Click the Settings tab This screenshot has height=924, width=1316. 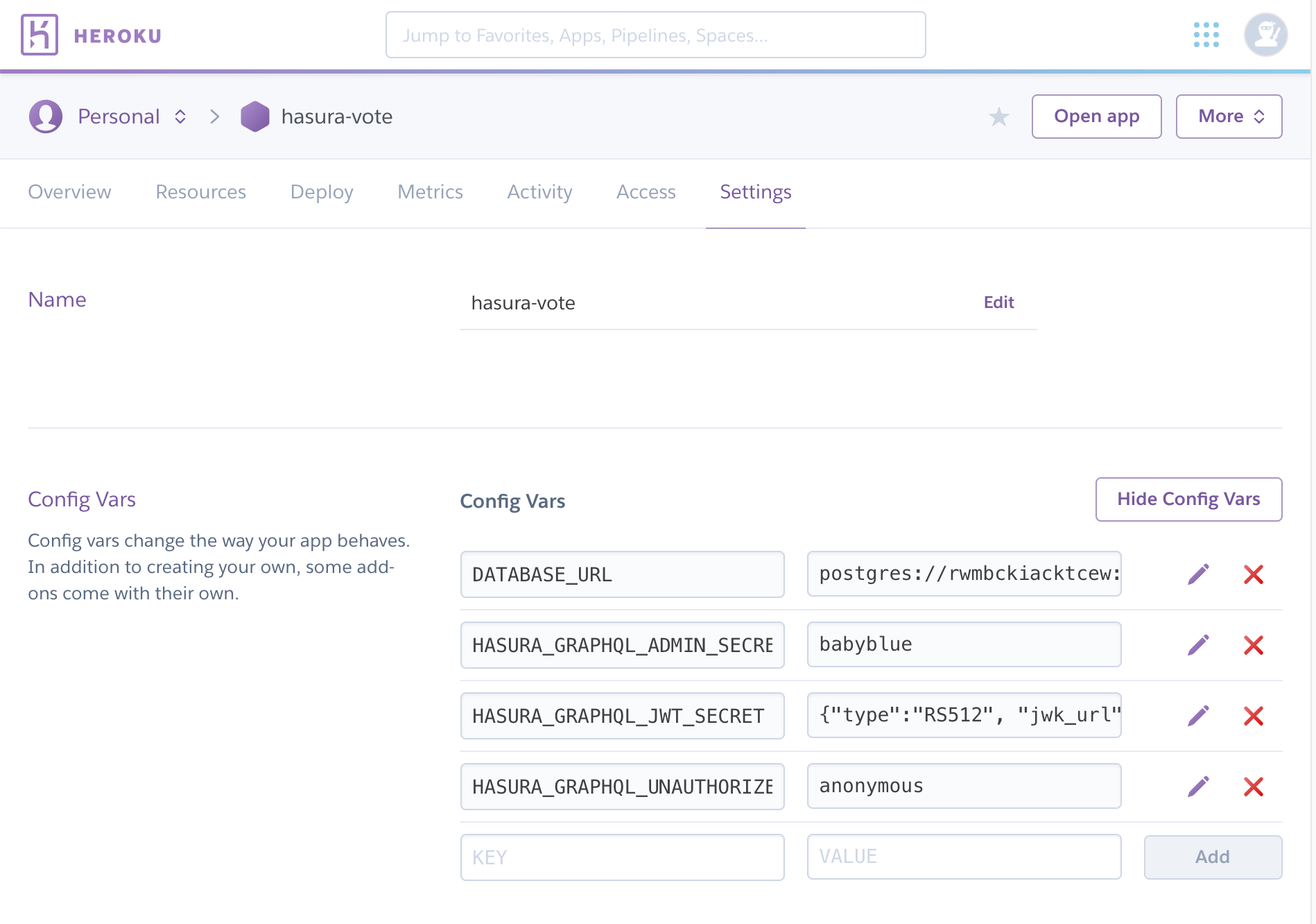pyautogui.click(x=756, y=192)
